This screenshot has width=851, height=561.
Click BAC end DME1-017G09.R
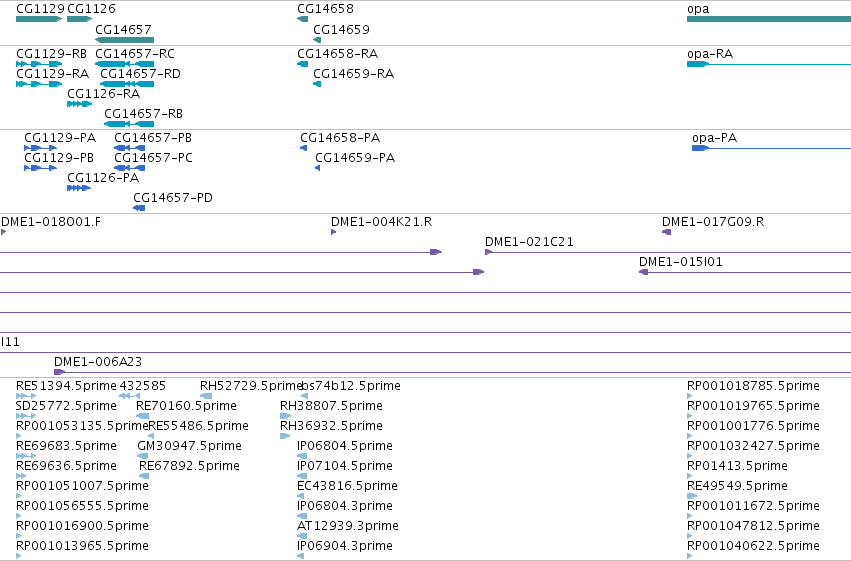[x=666, y=232]
